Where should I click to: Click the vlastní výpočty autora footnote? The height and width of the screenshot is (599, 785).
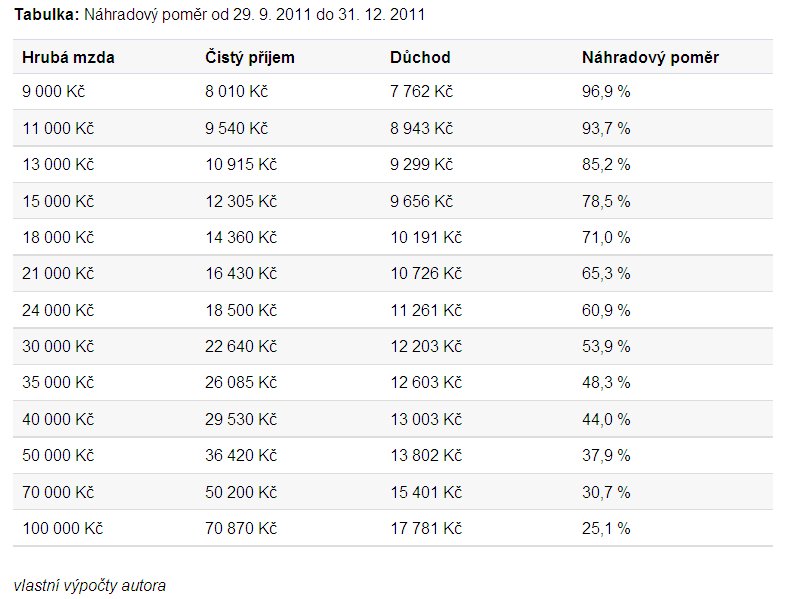[x=89, y=585]
